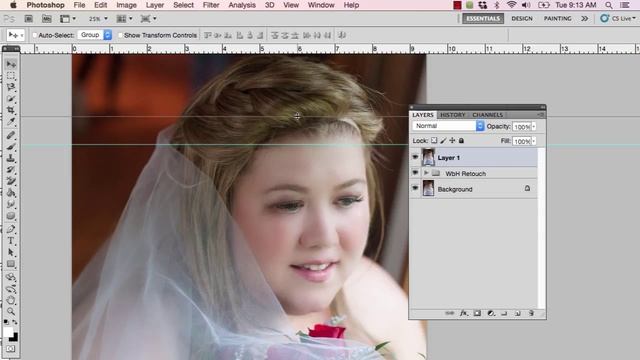
Task: Select the Dodge tool
Action: click(11, 216)
